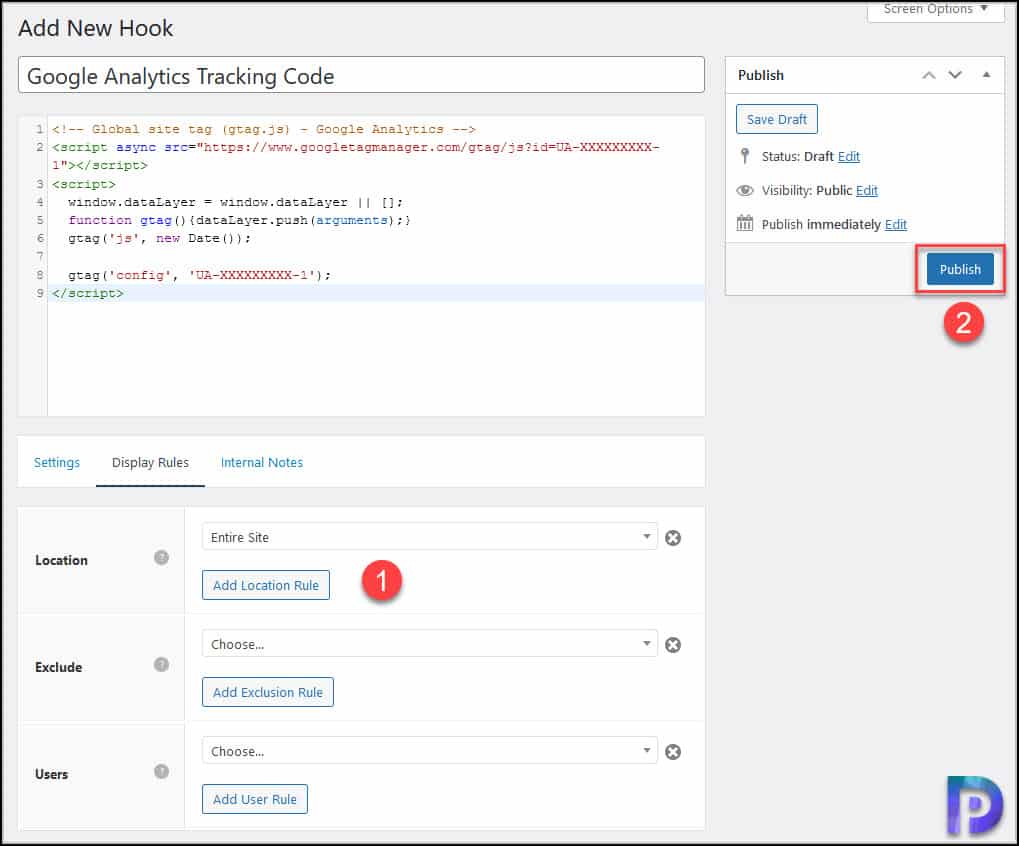Click the Add New Hook heading

point(96,29)
